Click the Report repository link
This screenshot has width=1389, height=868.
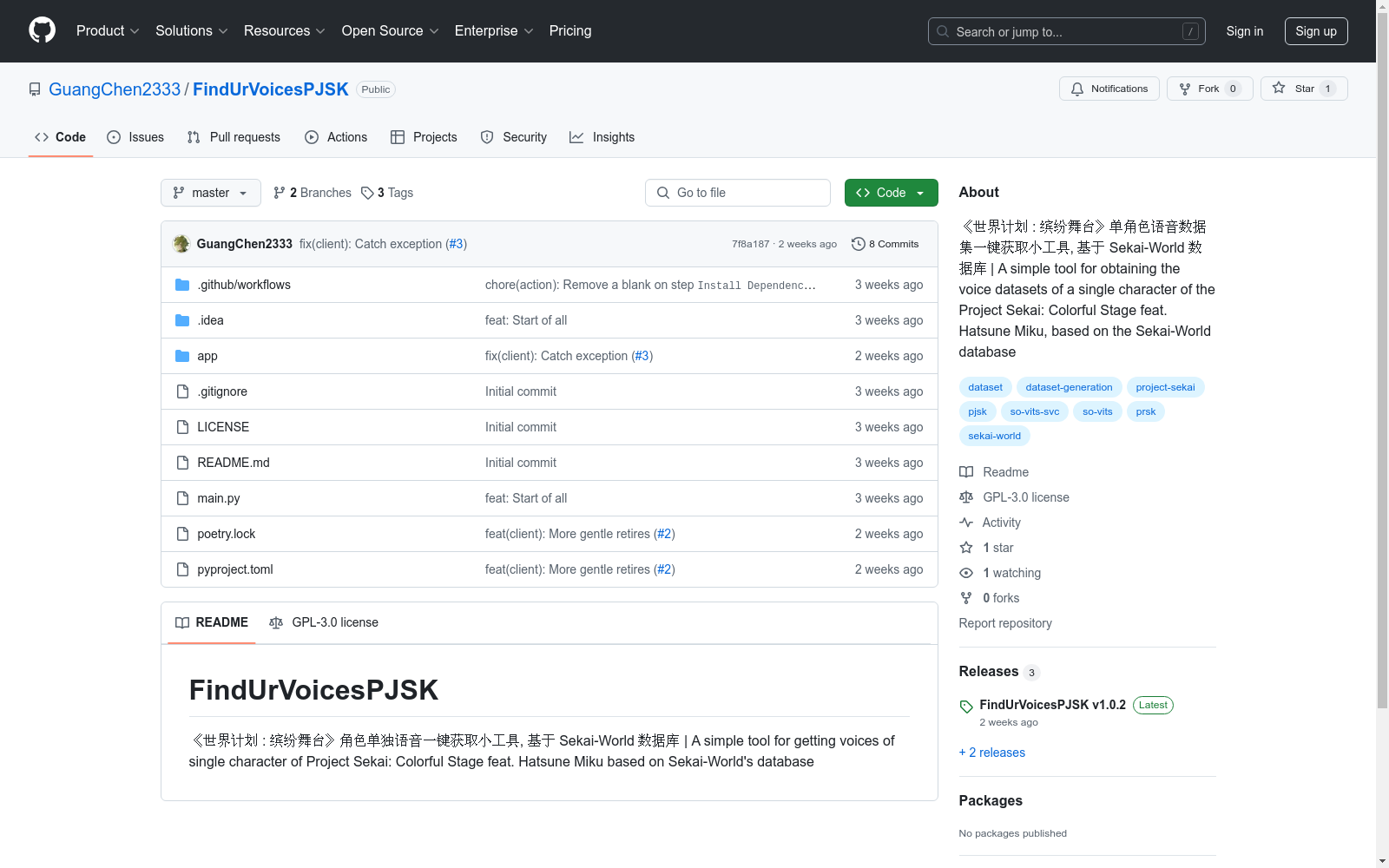click(1005, 623)
